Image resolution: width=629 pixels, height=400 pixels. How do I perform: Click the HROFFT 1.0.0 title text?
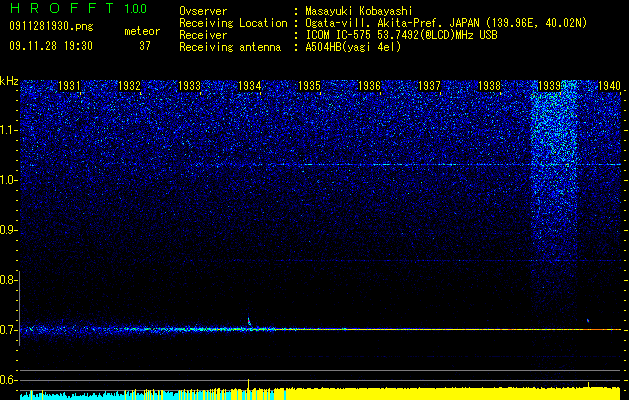tap(78, 8)
